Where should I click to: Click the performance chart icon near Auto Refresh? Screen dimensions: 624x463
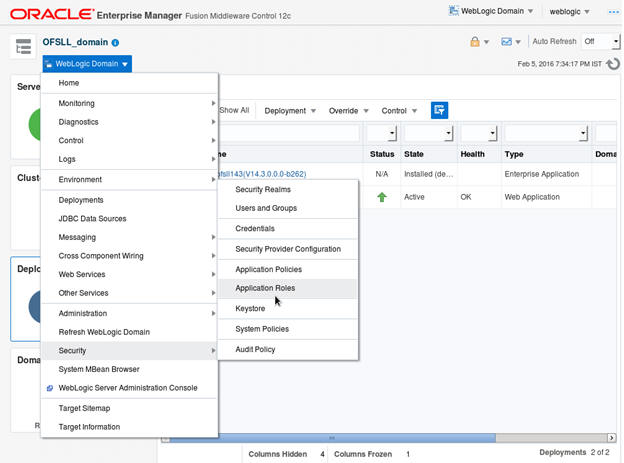[506, 41]
